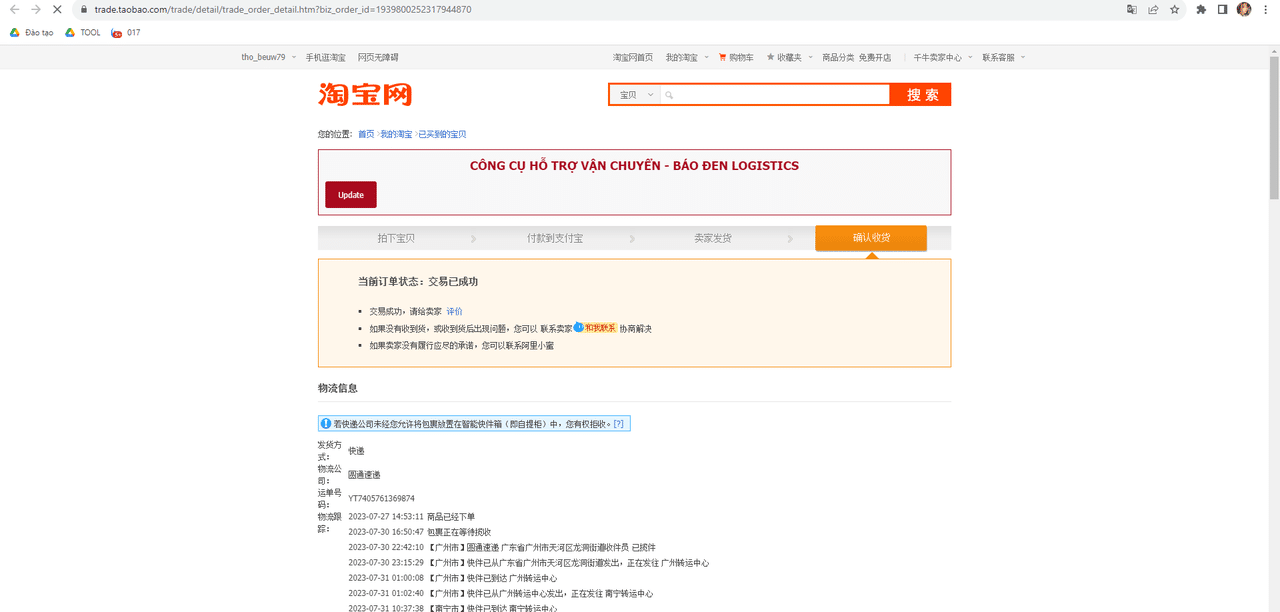Expand the 收藏夹 favorites dropdown

point(790,58)
